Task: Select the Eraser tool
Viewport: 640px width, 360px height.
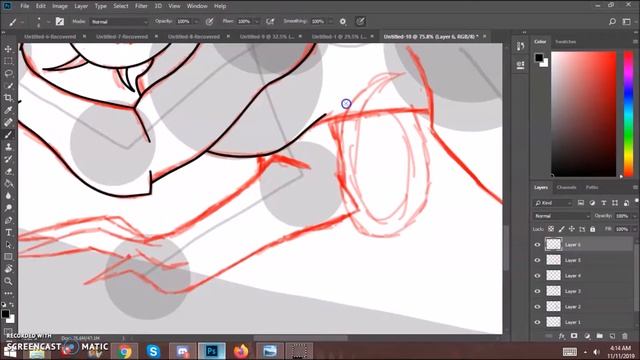Action: pyautogui.click(x=8, y=171)
